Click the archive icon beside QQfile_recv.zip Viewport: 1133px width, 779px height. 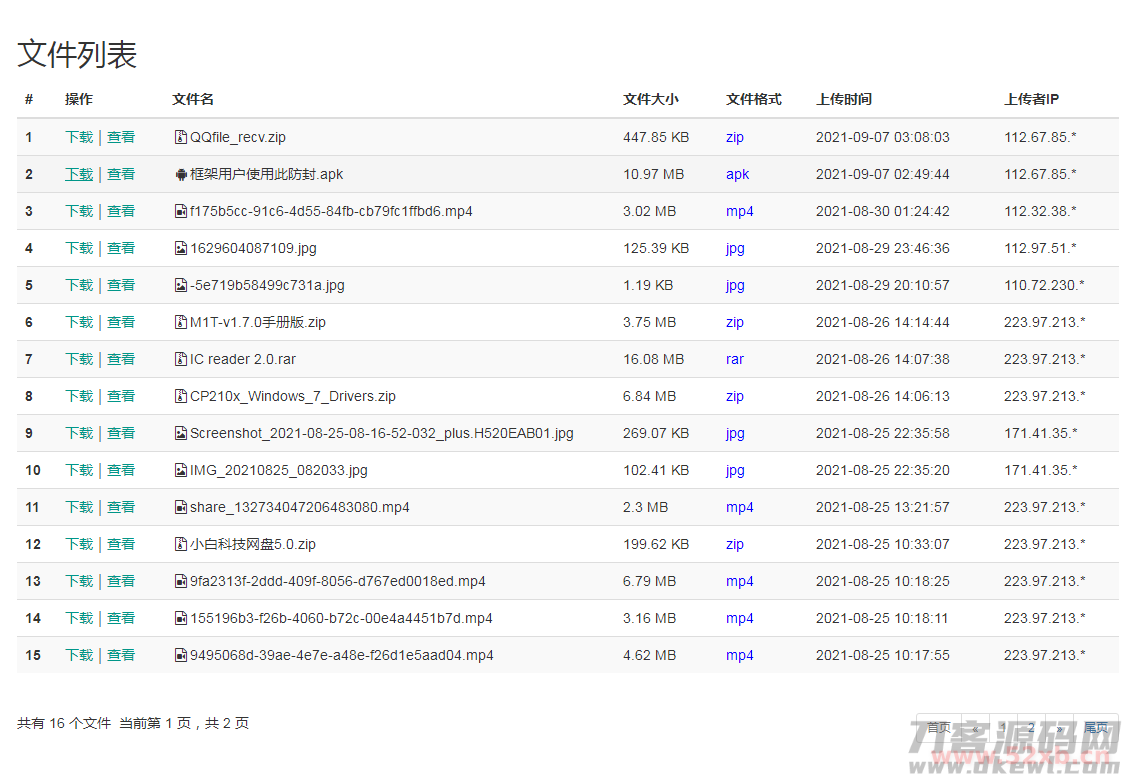pos(181,136)
